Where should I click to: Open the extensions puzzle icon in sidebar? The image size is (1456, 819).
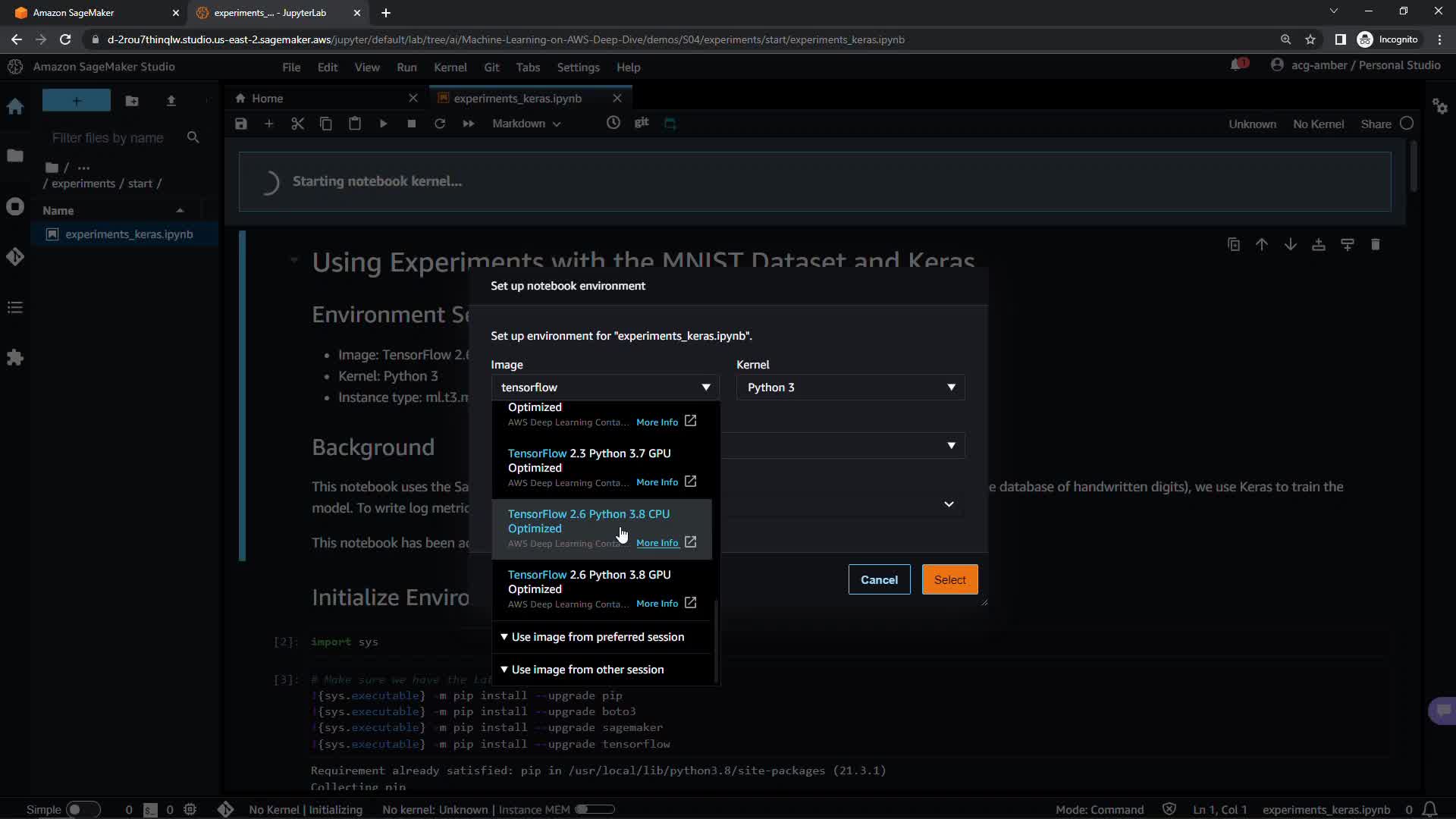click(x=15, y=358)
